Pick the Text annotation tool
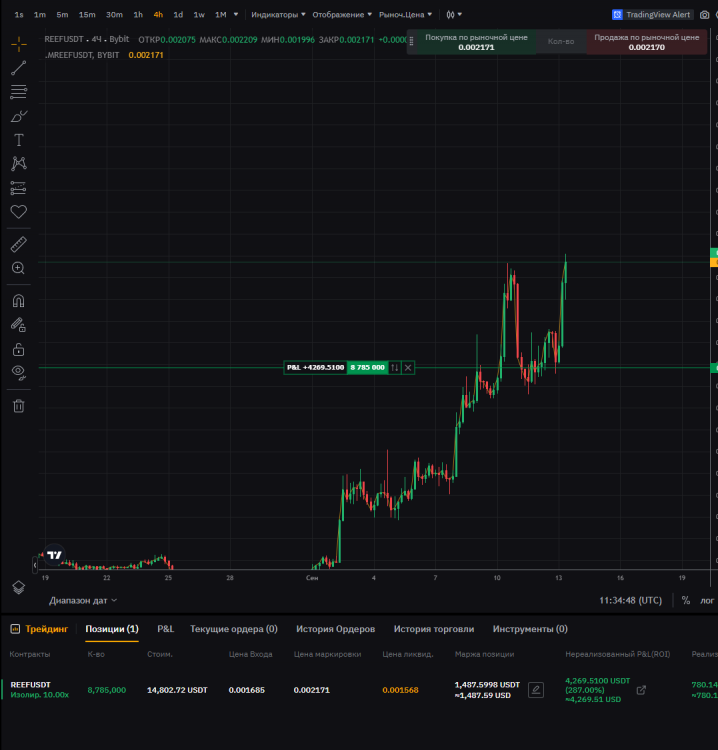 pyautogui.click(x=18, y=140)
